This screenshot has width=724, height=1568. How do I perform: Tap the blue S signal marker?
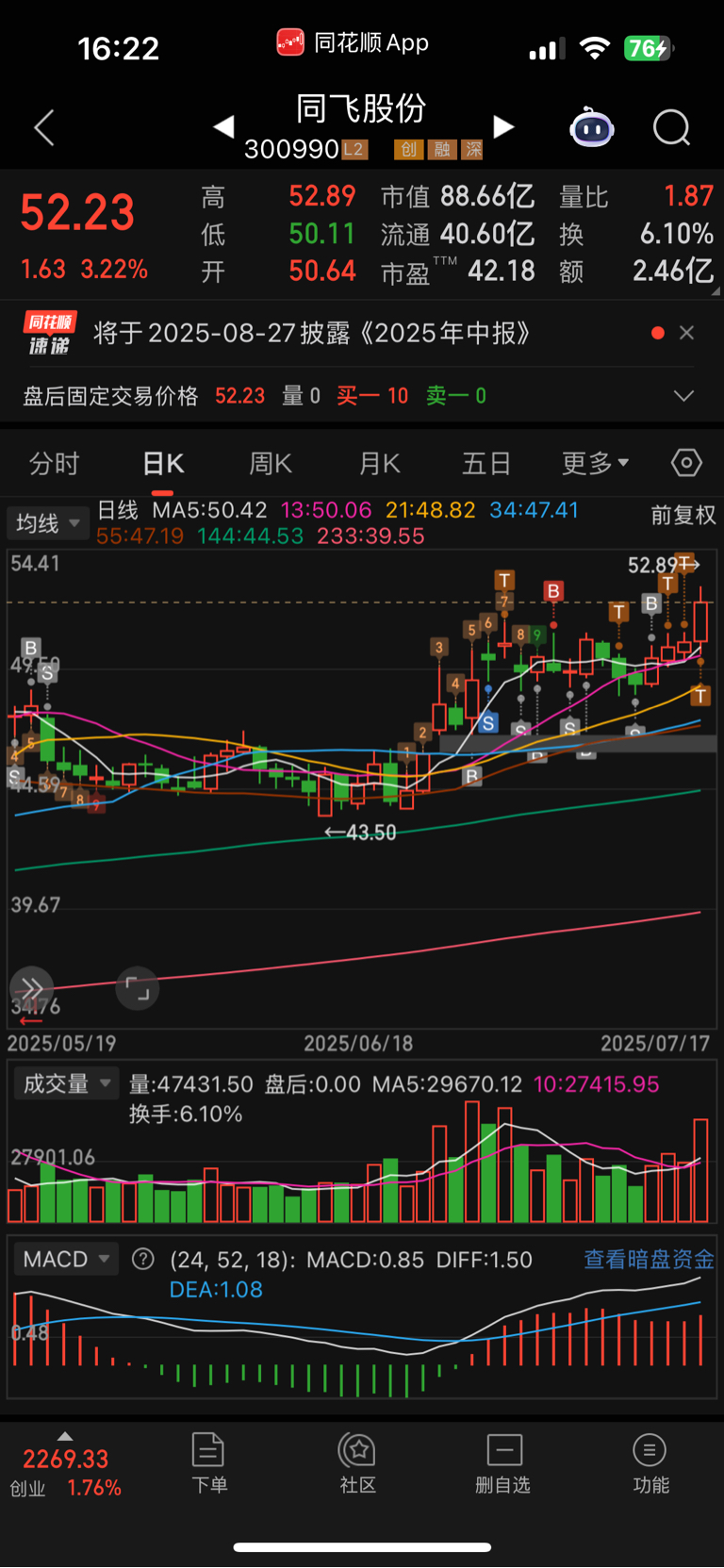click(x=487, y=723)
